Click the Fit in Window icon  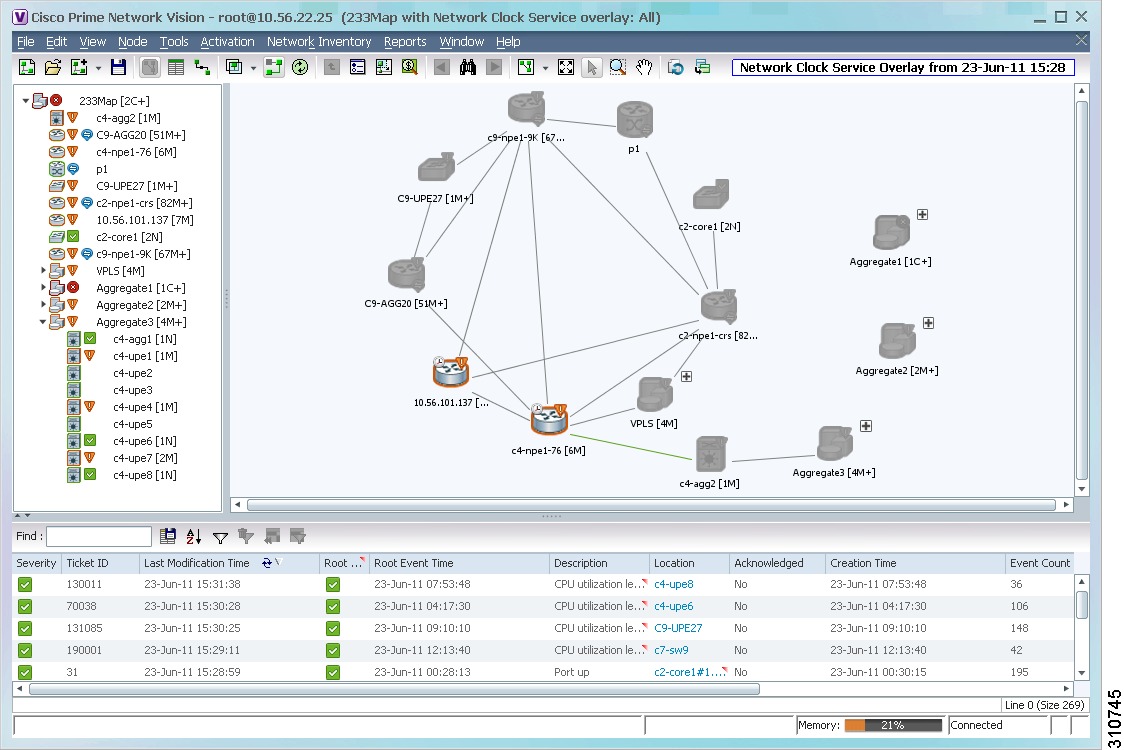point(566,67)
